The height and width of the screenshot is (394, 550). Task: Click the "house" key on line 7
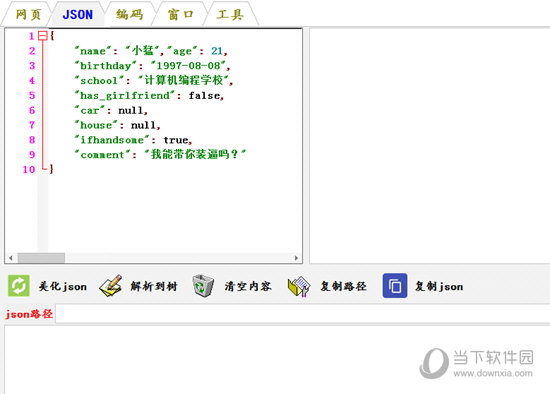point(96,125)
